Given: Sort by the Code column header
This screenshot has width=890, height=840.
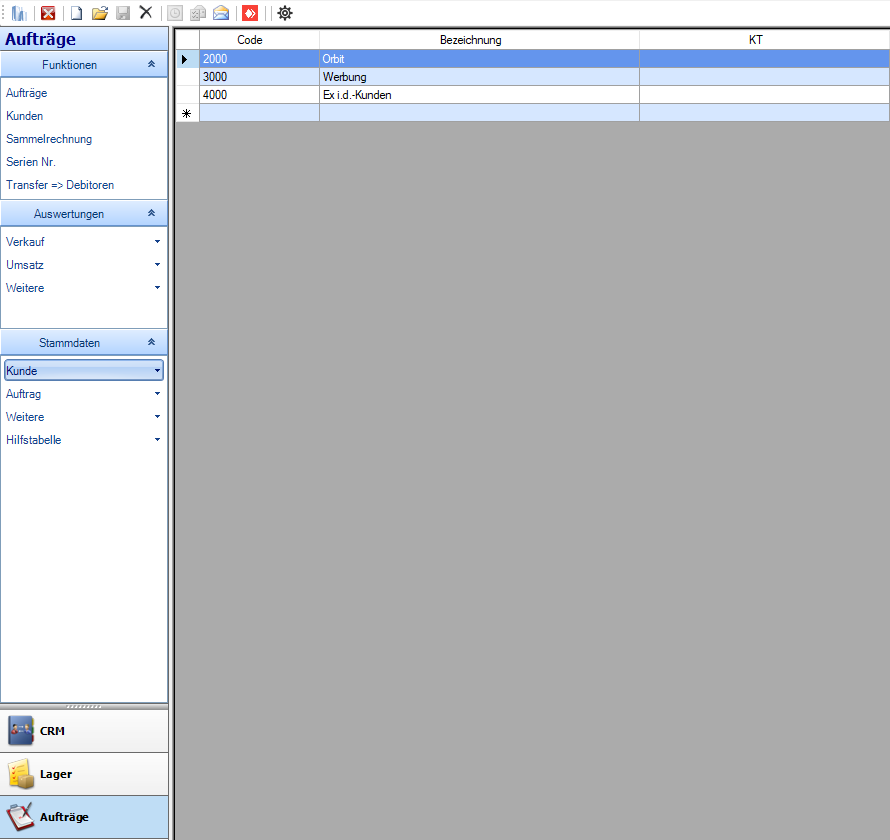Looking at the screenshot, I should coord(259,40).
